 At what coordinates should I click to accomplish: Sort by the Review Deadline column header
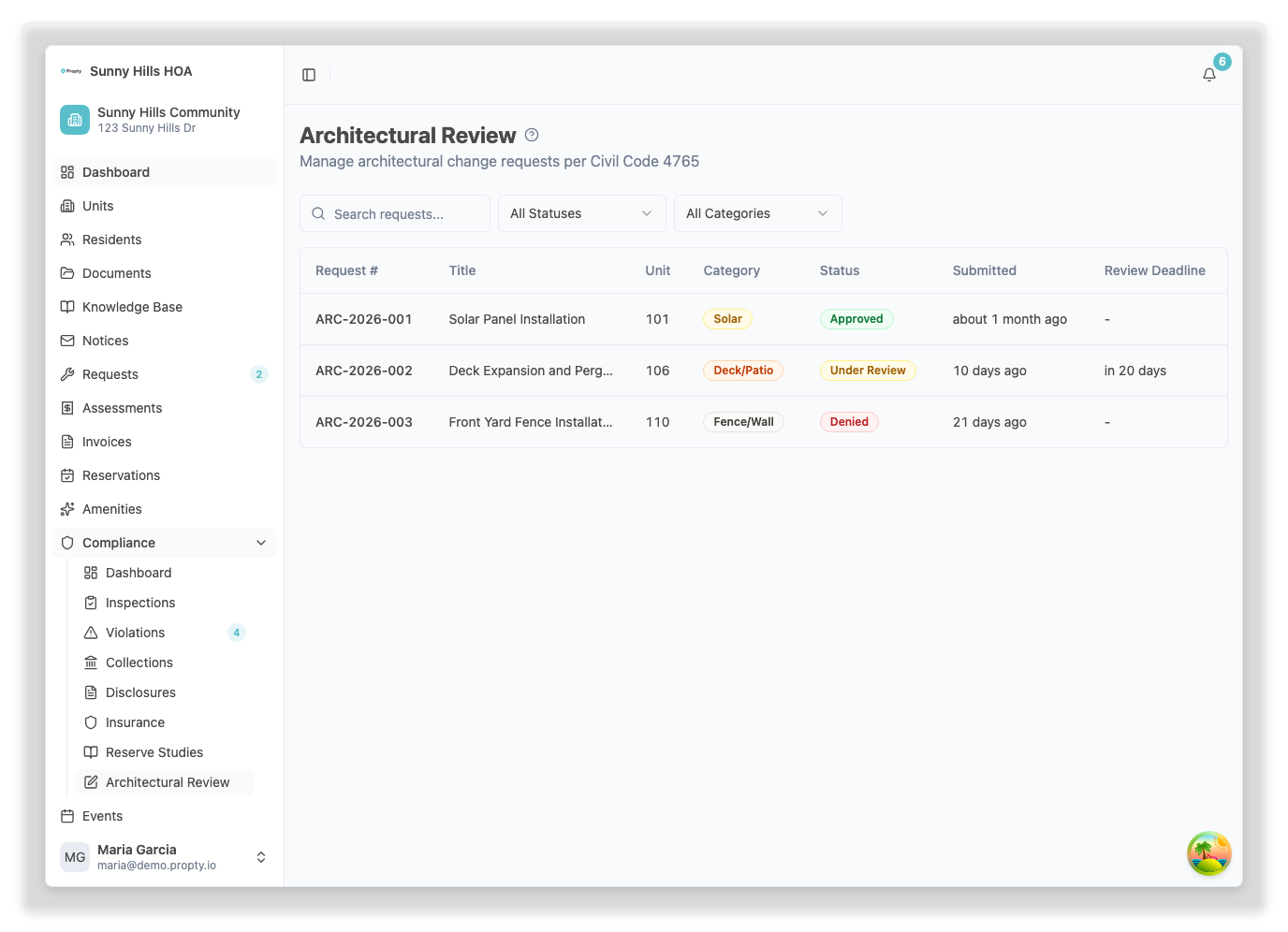pos(1154,270)
